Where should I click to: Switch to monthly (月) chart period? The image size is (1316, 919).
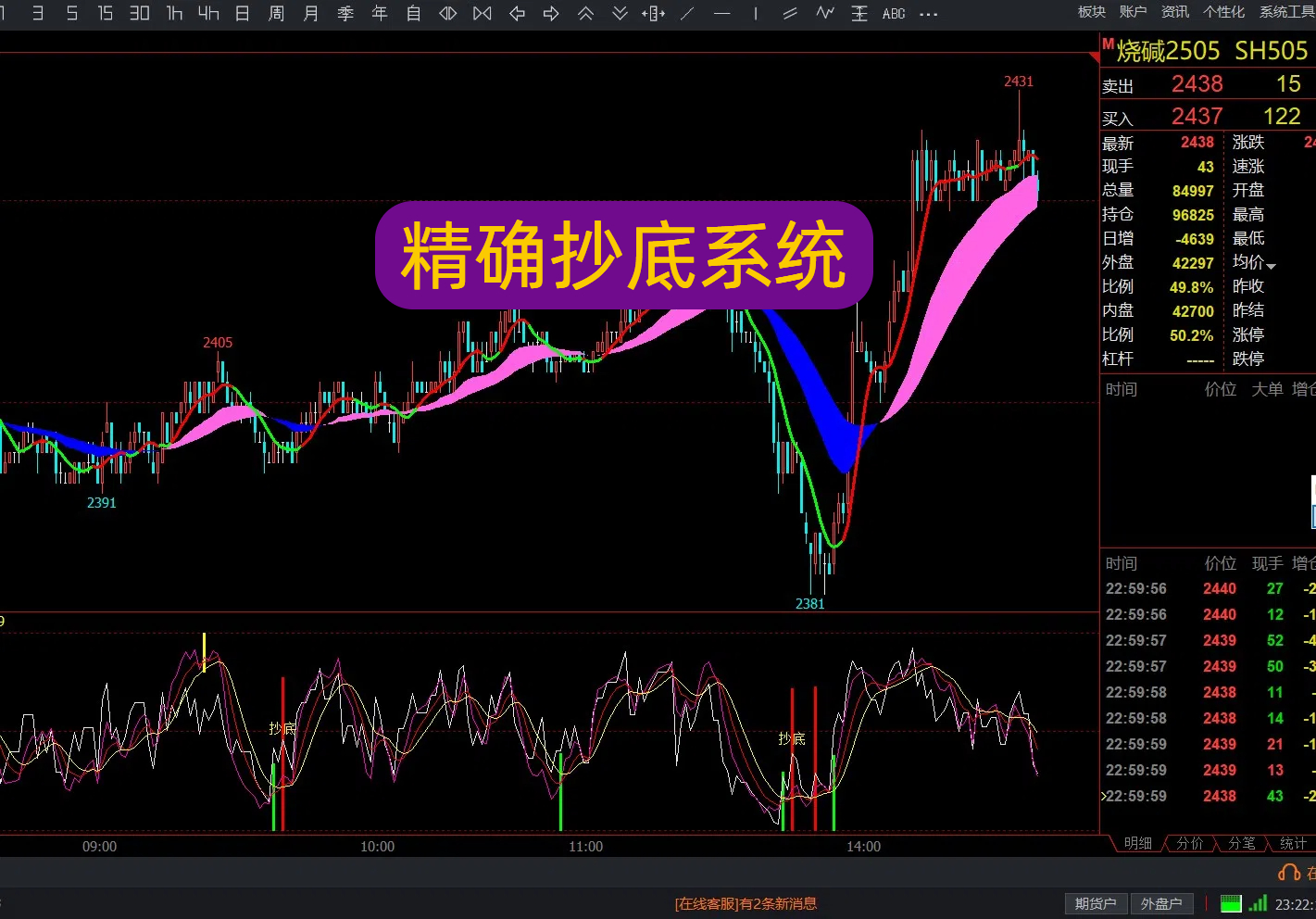[311, 13]
